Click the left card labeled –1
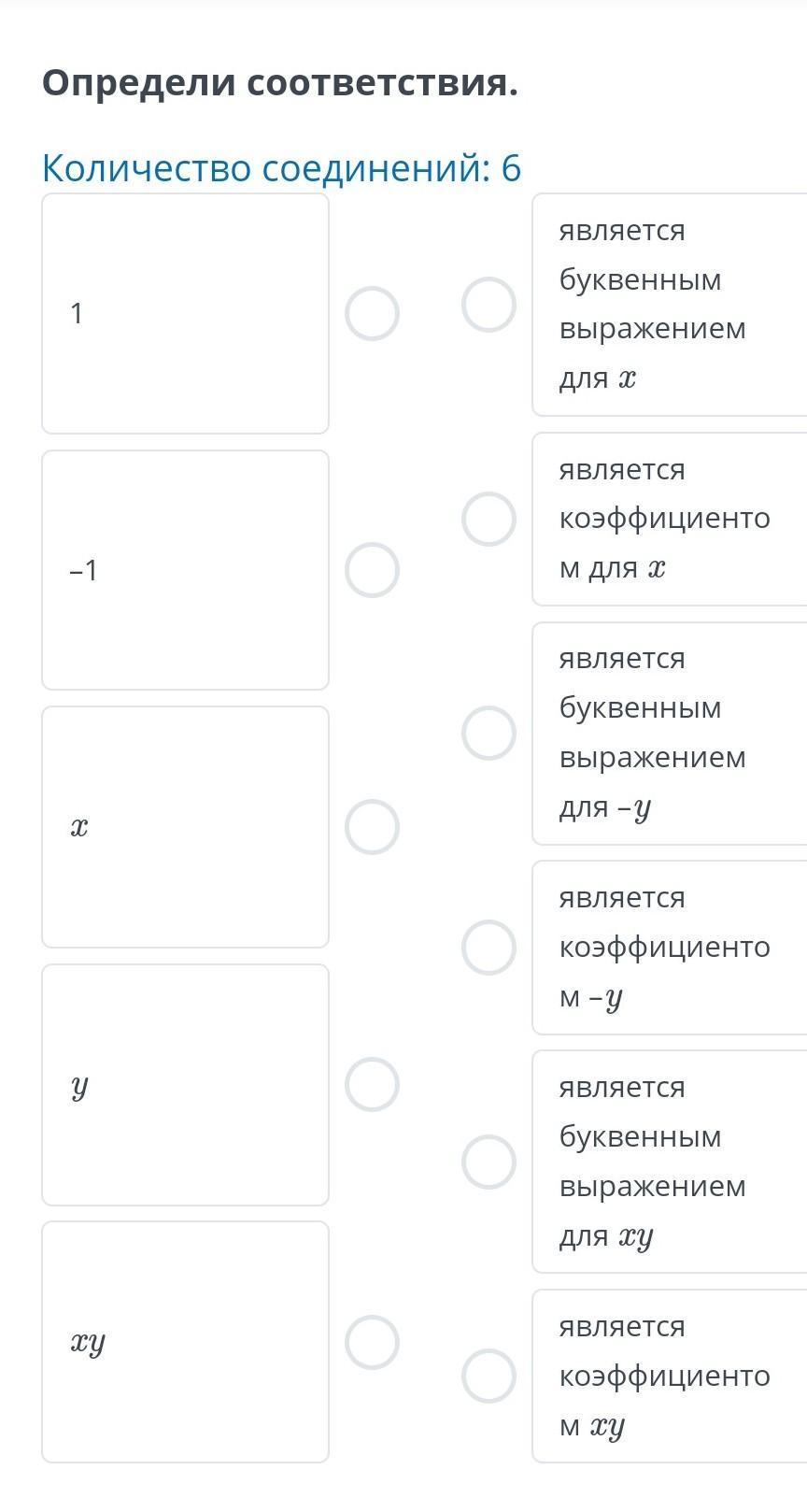Screen dimensions: 807x1512 click(185, 570)
